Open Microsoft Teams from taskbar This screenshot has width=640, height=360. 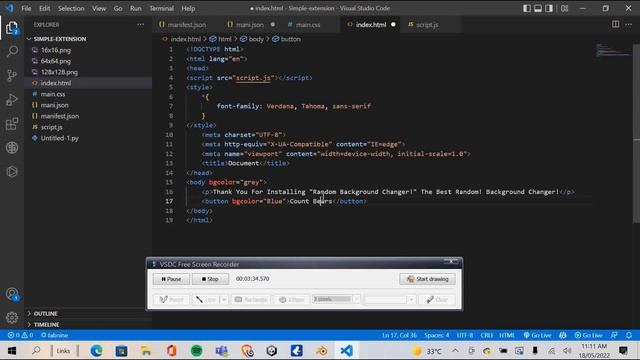coord(222,351)
